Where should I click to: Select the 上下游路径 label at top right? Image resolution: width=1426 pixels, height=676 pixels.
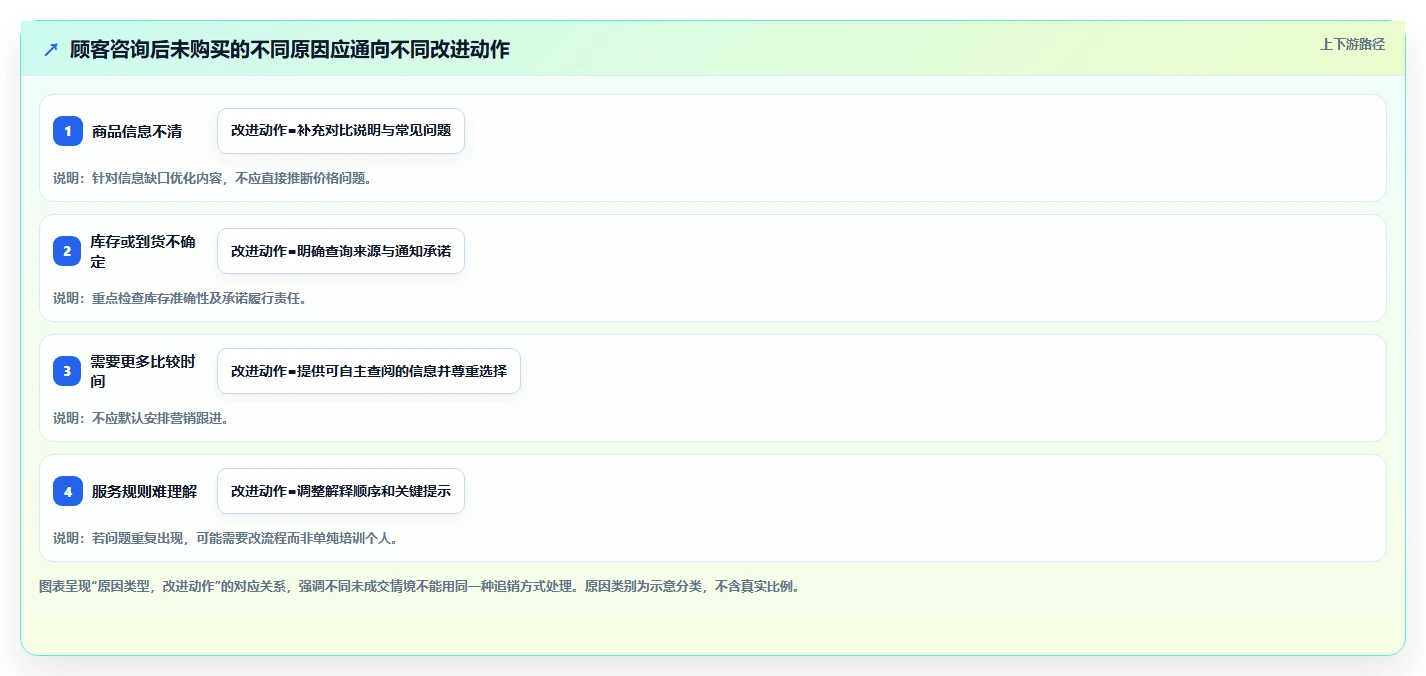coord(1353,44)
